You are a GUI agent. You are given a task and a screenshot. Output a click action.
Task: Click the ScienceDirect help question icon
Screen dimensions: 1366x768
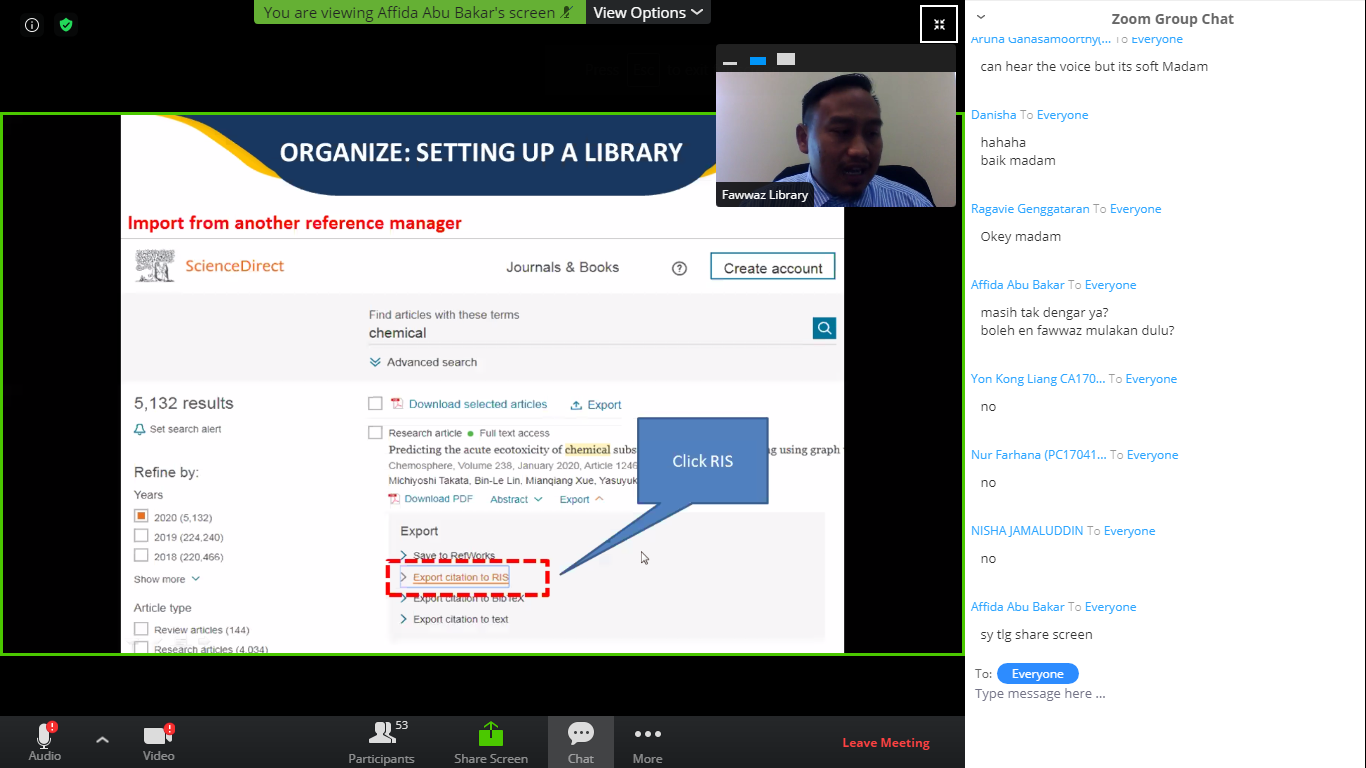[x=680, y=268]
